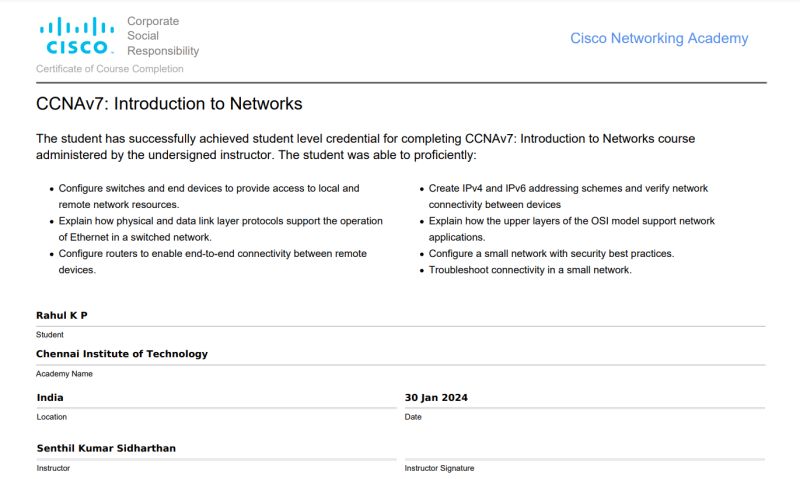Click the security best practices bullet
Screen dimensions: 800x479
click(552, 254)
